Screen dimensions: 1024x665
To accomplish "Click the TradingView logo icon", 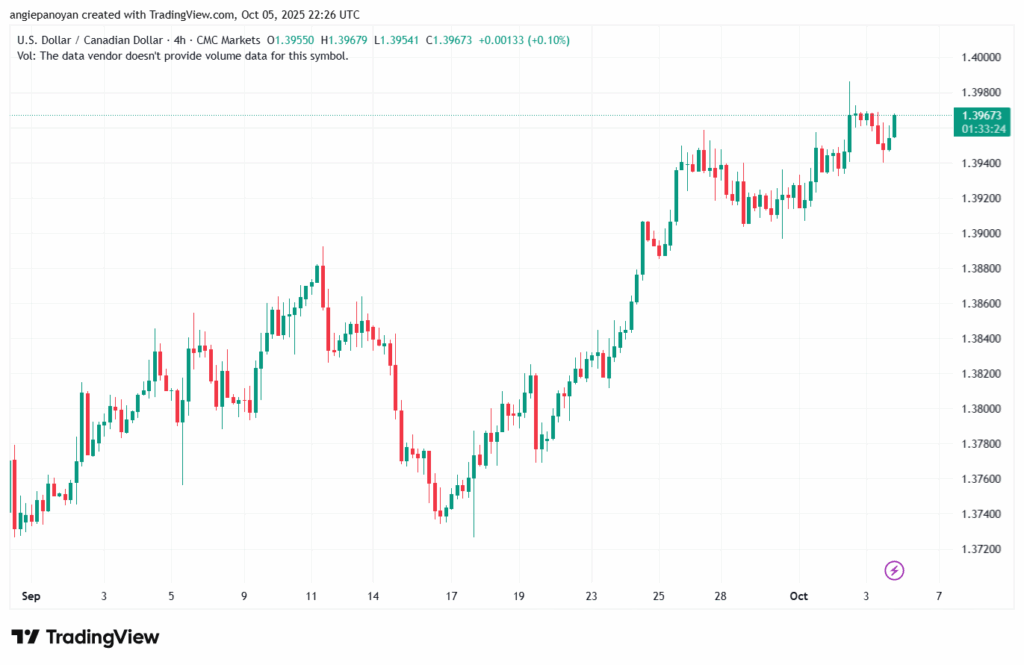I will pos(26,637).
